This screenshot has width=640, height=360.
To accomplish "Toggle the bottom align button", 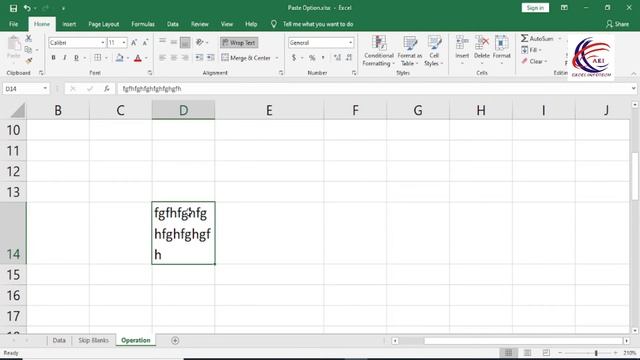I will [x=185, y=42].
